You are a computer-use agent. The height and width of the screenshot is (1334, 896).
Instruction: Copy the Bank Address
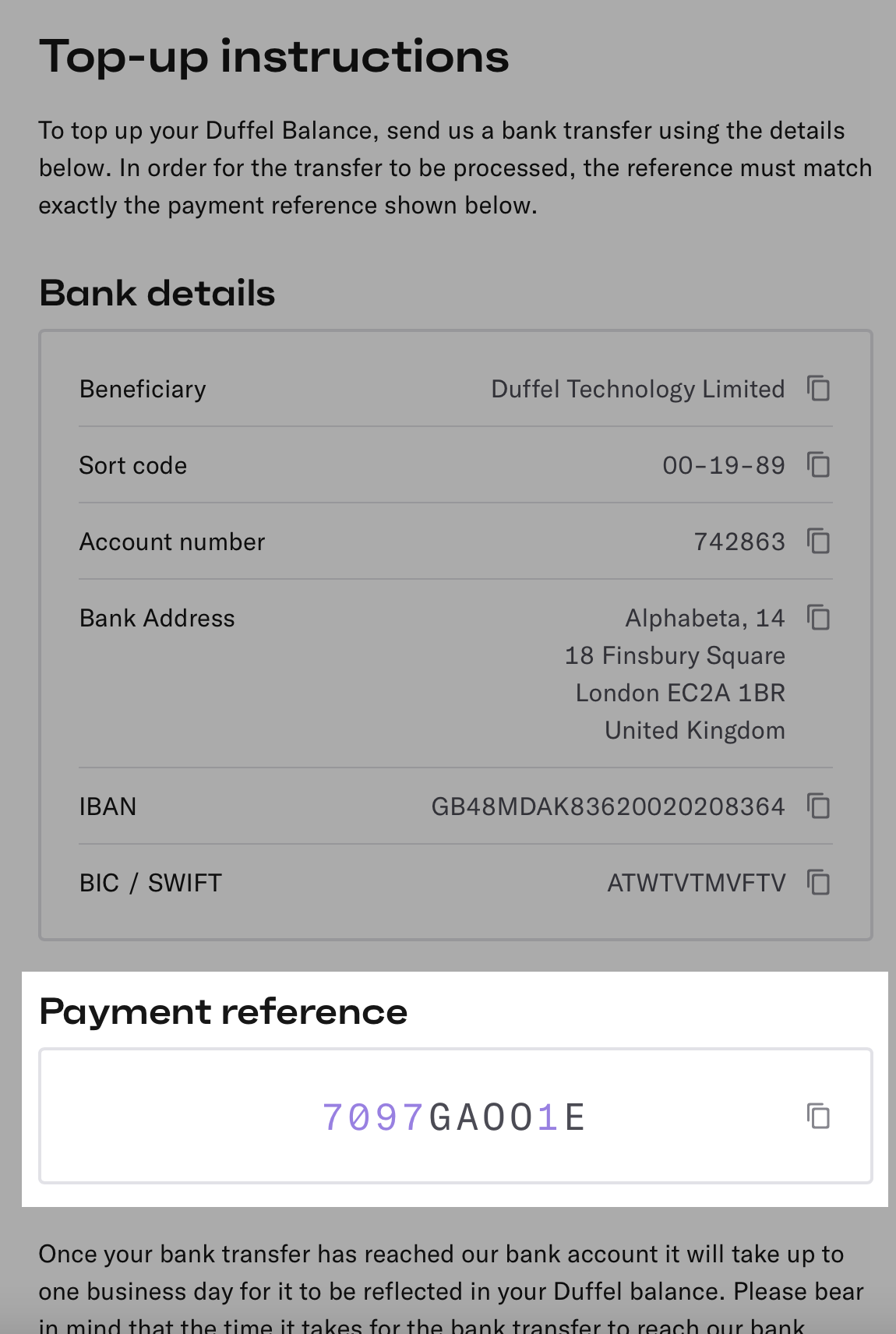click(818, 617)
